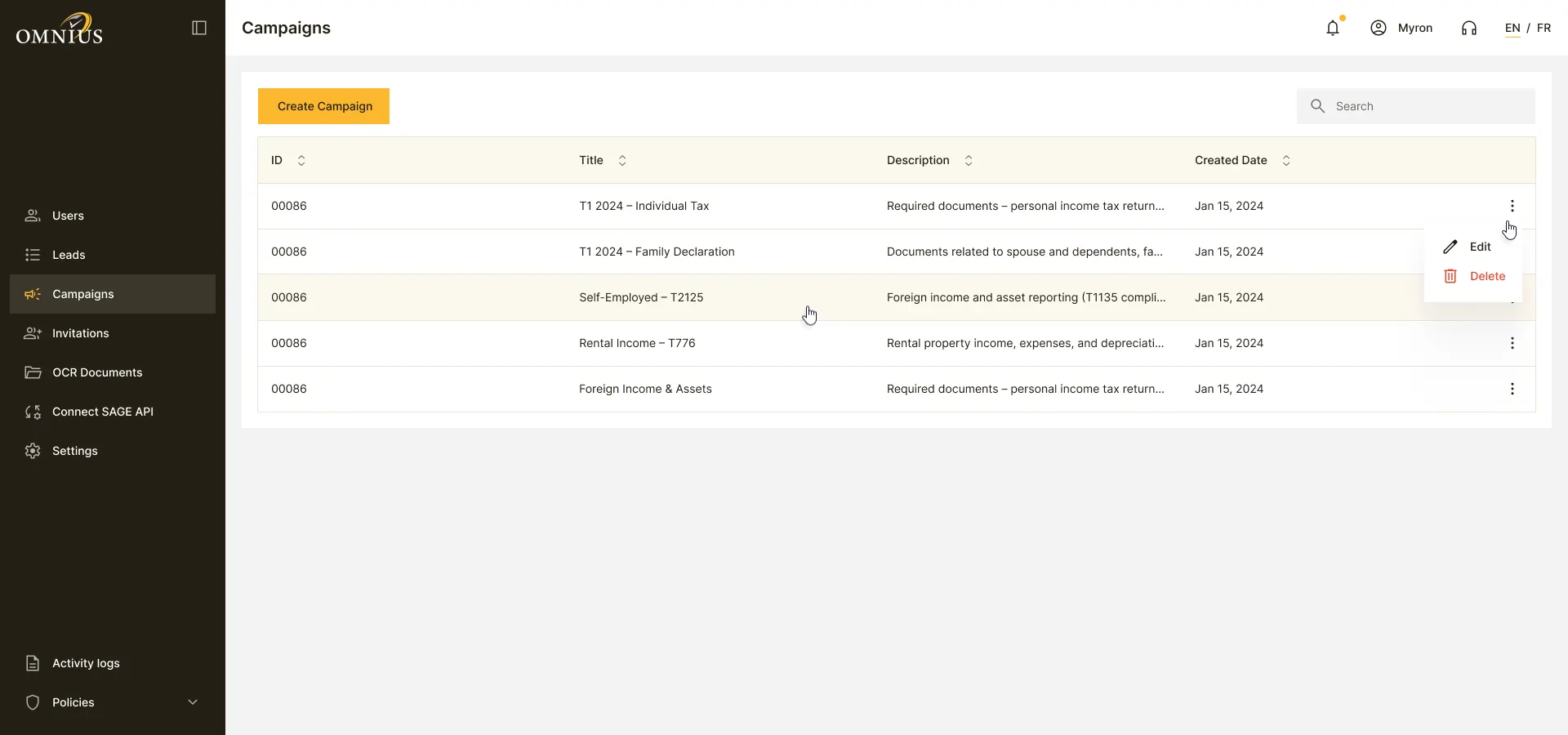Image resolution: width=1568 pixels, height=735 pixels.
Task: Click the Myron user profile icon
Action: (x=1379, y=28)
